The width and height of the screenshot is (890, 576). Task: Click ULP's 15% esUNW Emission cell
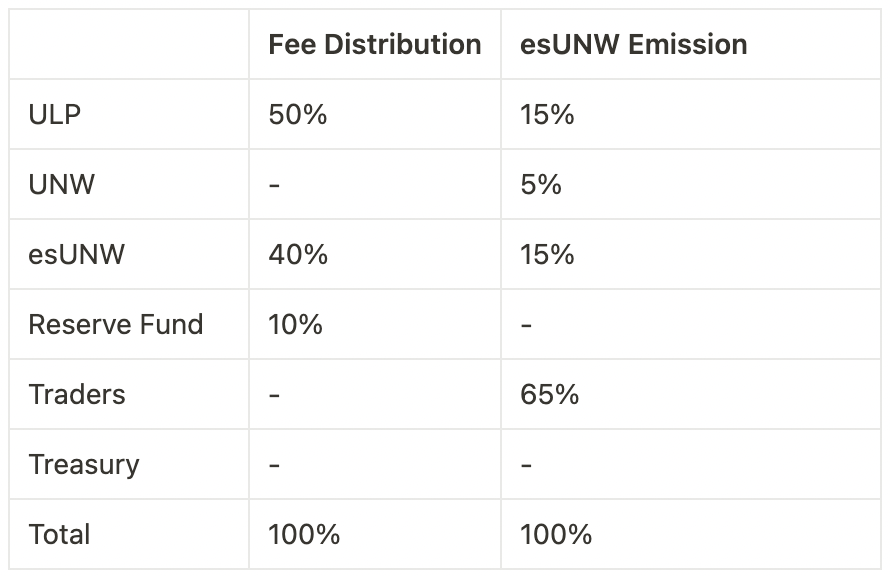click(547, 115)
